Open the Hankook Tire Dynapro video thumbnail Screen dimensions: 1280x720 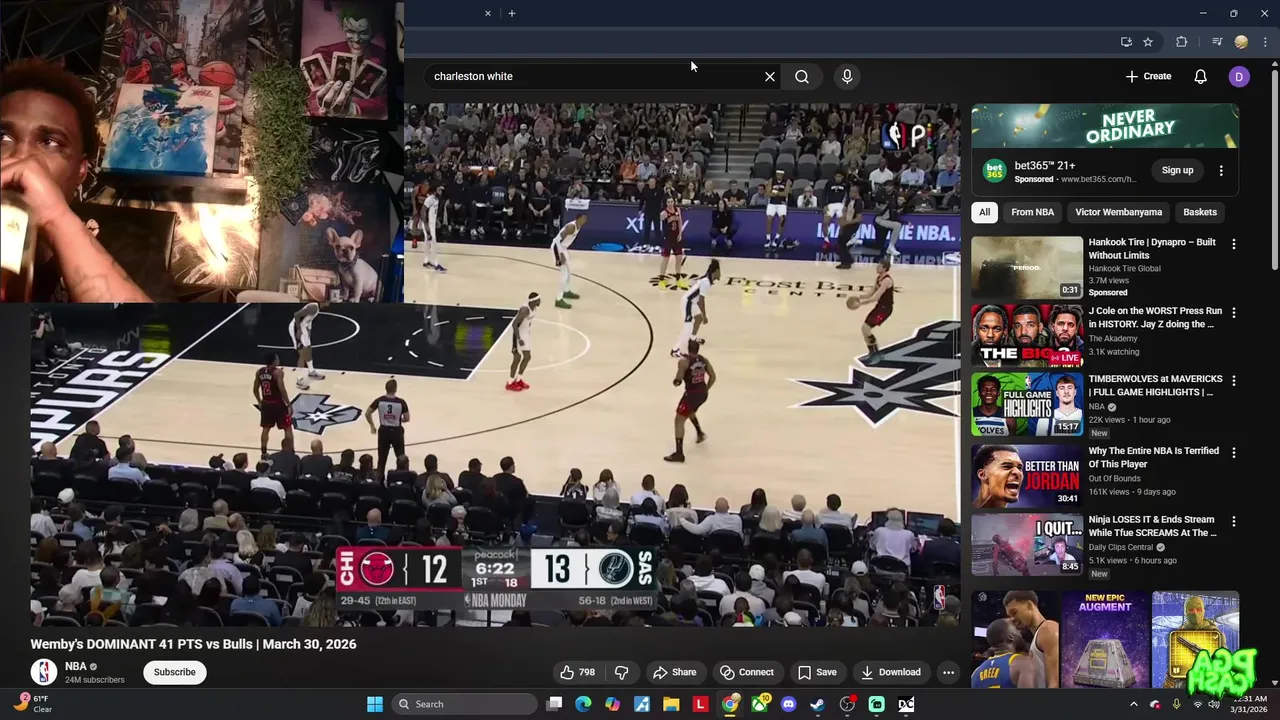[x=1027, y=267]
